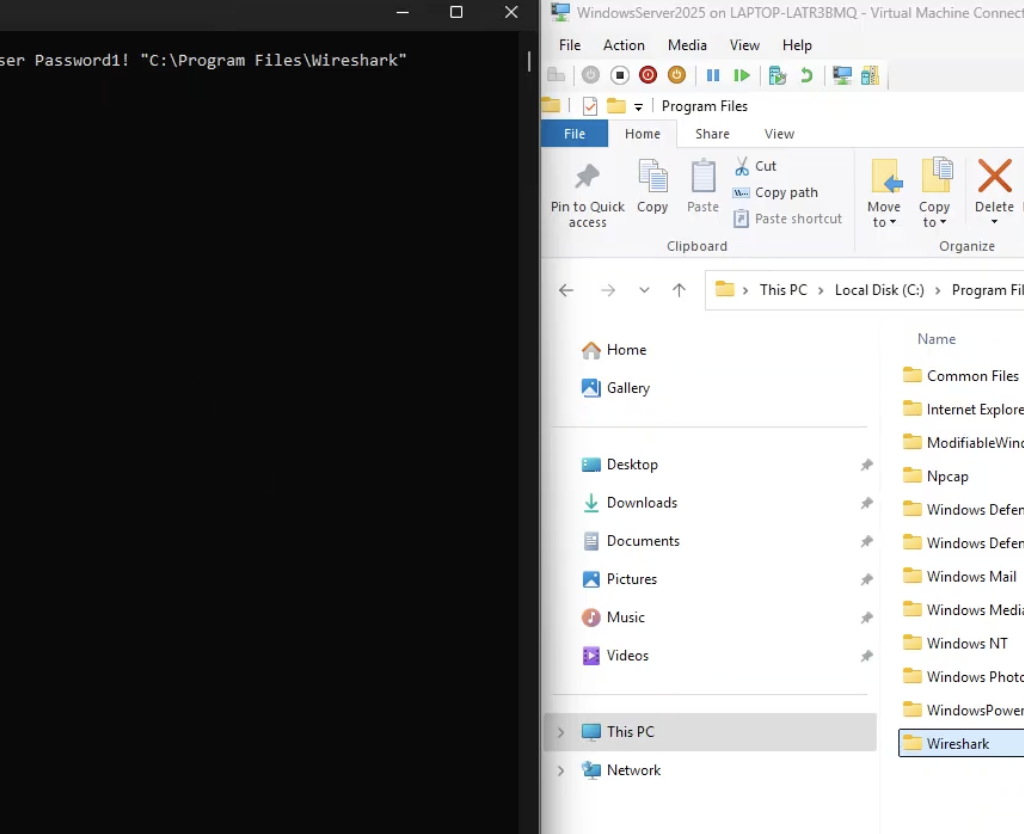Pause the virtual machine

coord(713,76)
